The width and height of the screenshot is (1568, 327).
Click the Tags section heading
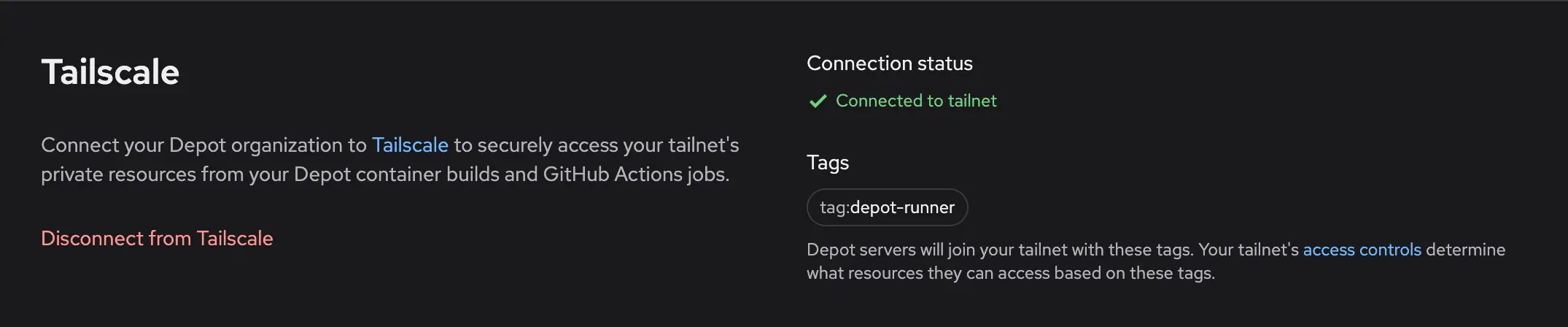coord(828,162)
